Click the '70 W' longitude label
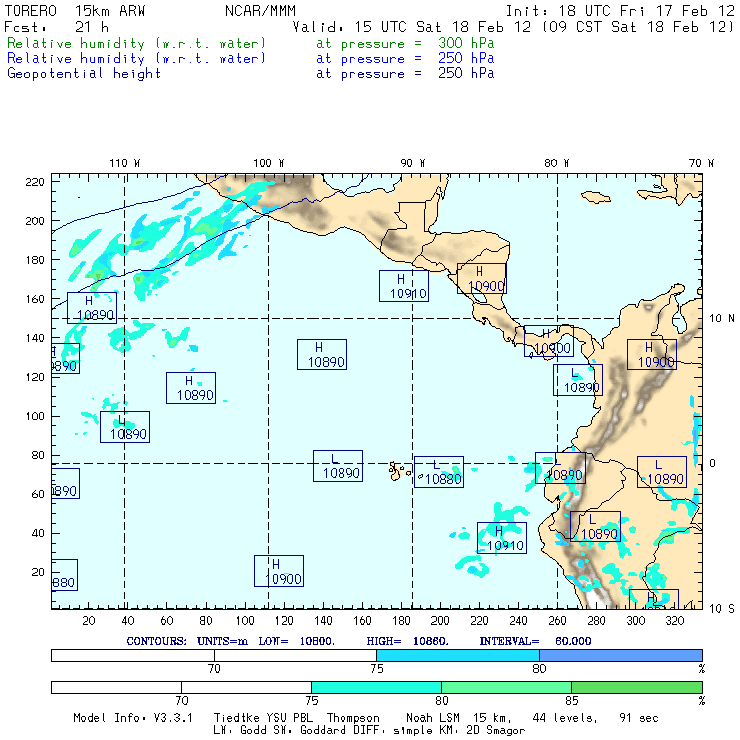This screenshot has width=740, height=740. 701,163
